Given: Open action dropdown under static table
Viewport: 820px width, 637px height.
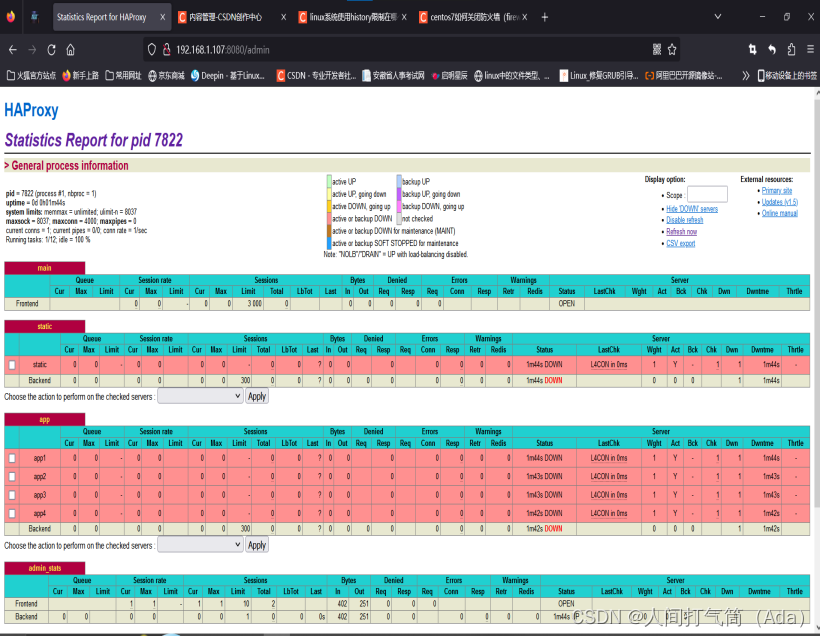Looking at the screenshot, I should pos(200,396).
